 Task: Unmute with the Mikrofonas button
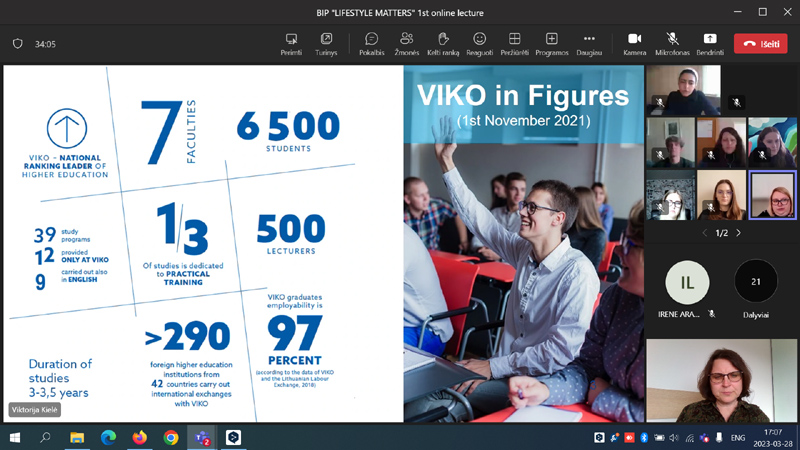point(672,44)
